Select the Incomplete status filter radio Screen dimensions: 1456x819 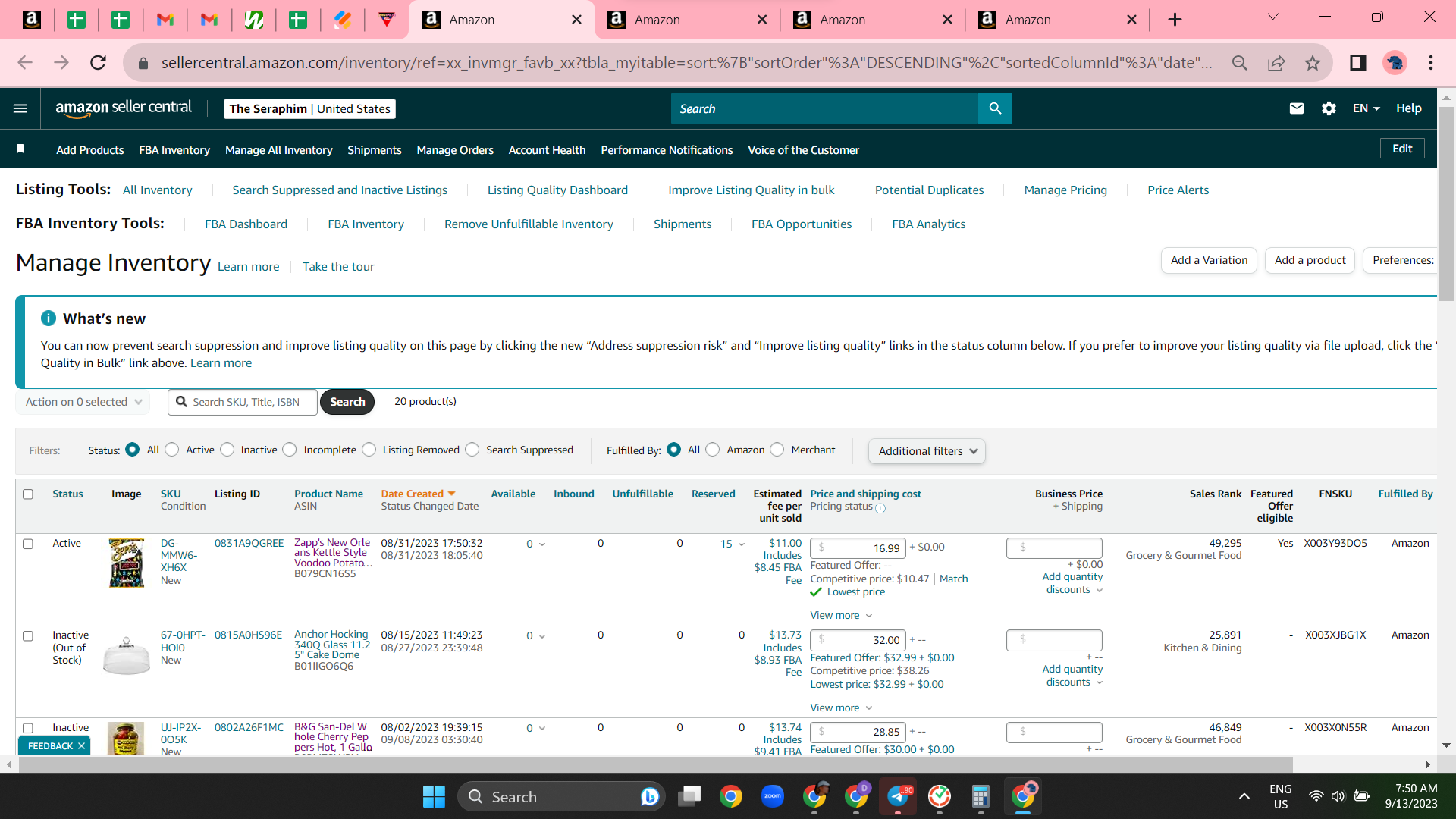click(x=290, y=450)
